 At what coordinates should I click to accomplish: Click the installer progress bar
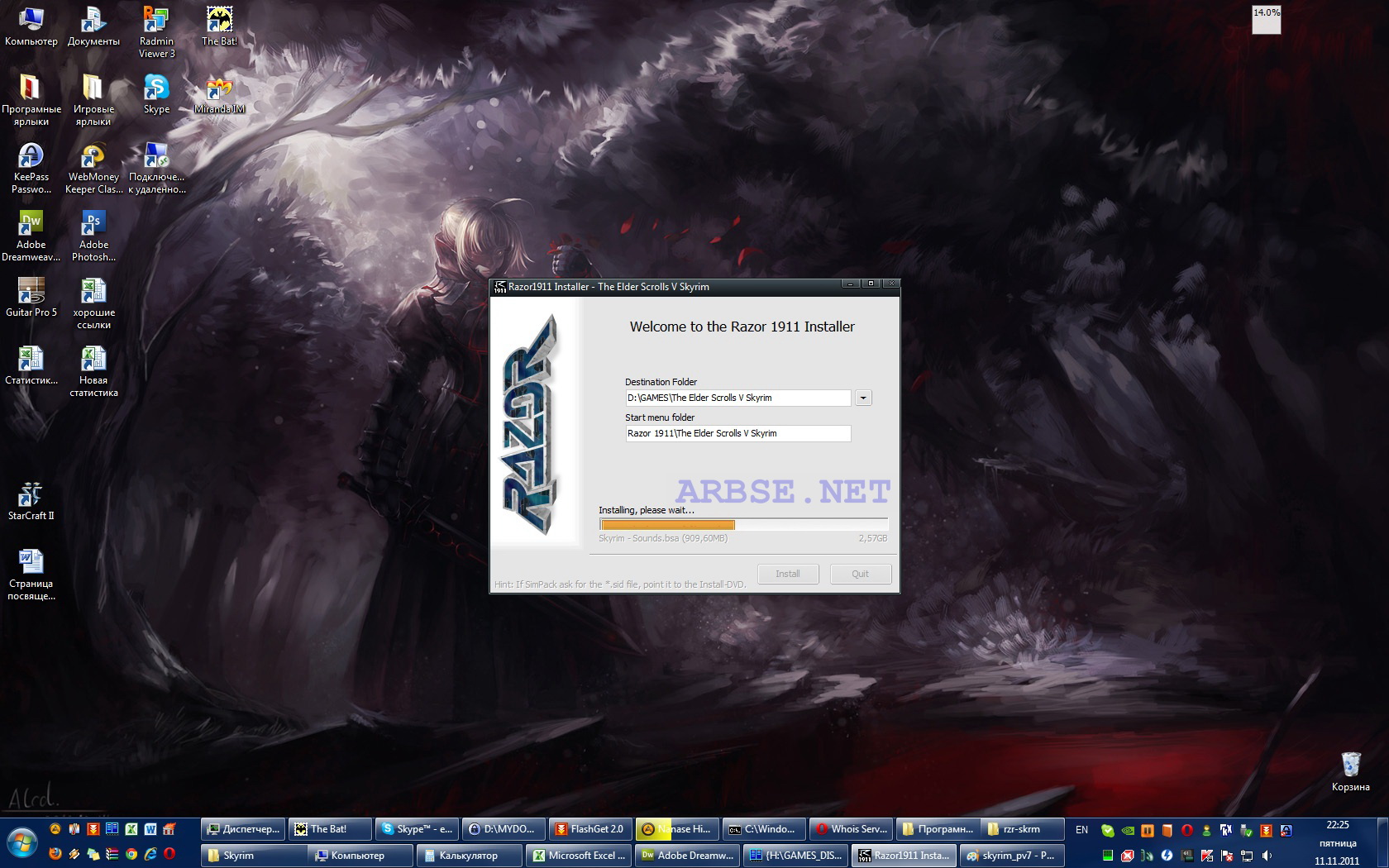[743, 525]
